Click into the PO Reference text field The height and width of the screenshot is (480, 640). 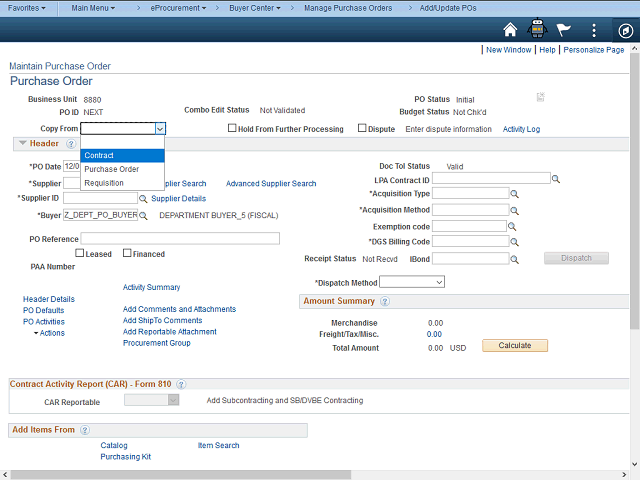coord(180,238)
